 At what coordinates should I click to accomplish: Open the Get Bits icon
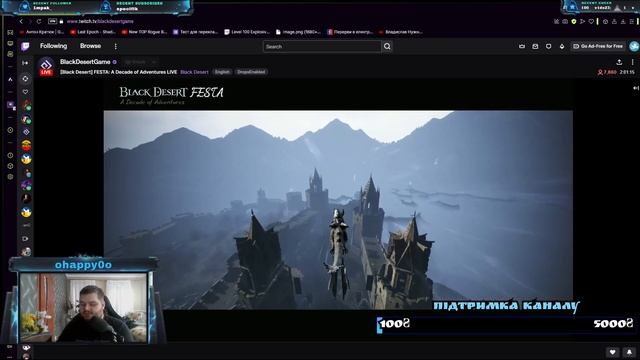point(562,47)
